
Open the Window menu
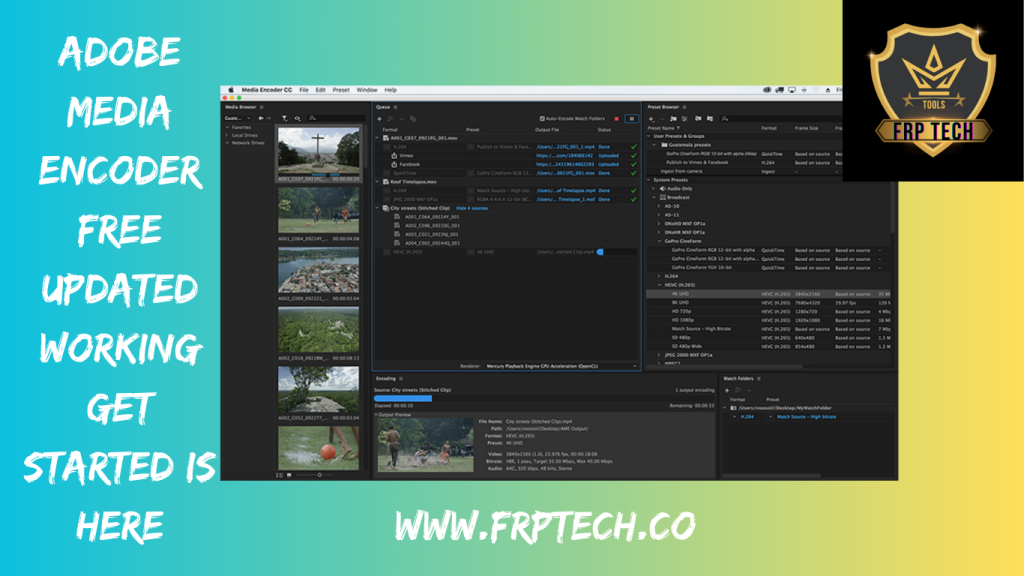(366, 90)
